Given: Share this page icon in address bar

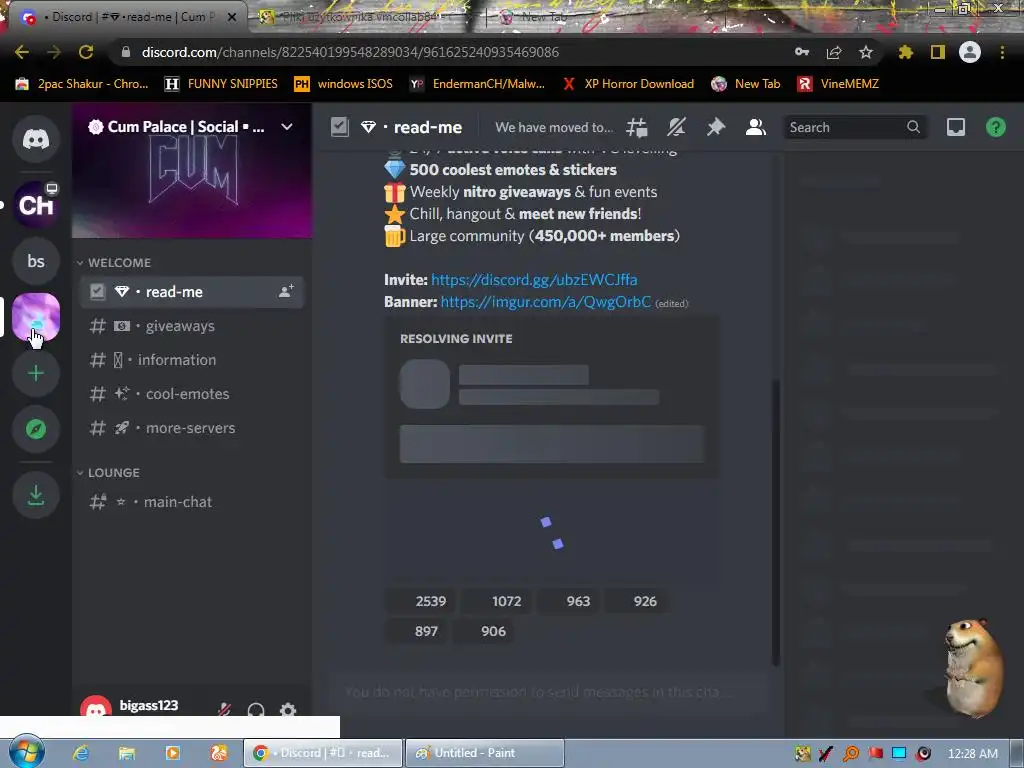Looking at the screenshot, I should pyautogui.click(x=834, y=52).
